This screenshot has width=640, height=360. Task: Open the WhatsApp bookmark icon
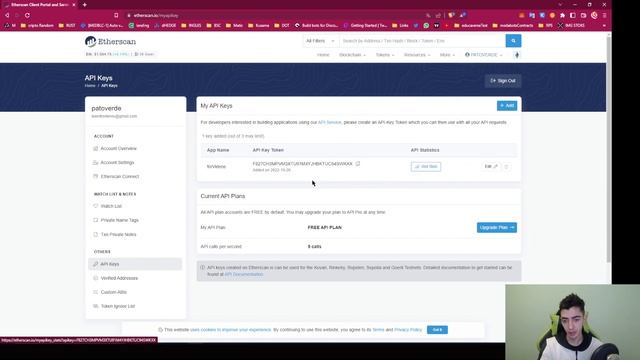(426, 25)
